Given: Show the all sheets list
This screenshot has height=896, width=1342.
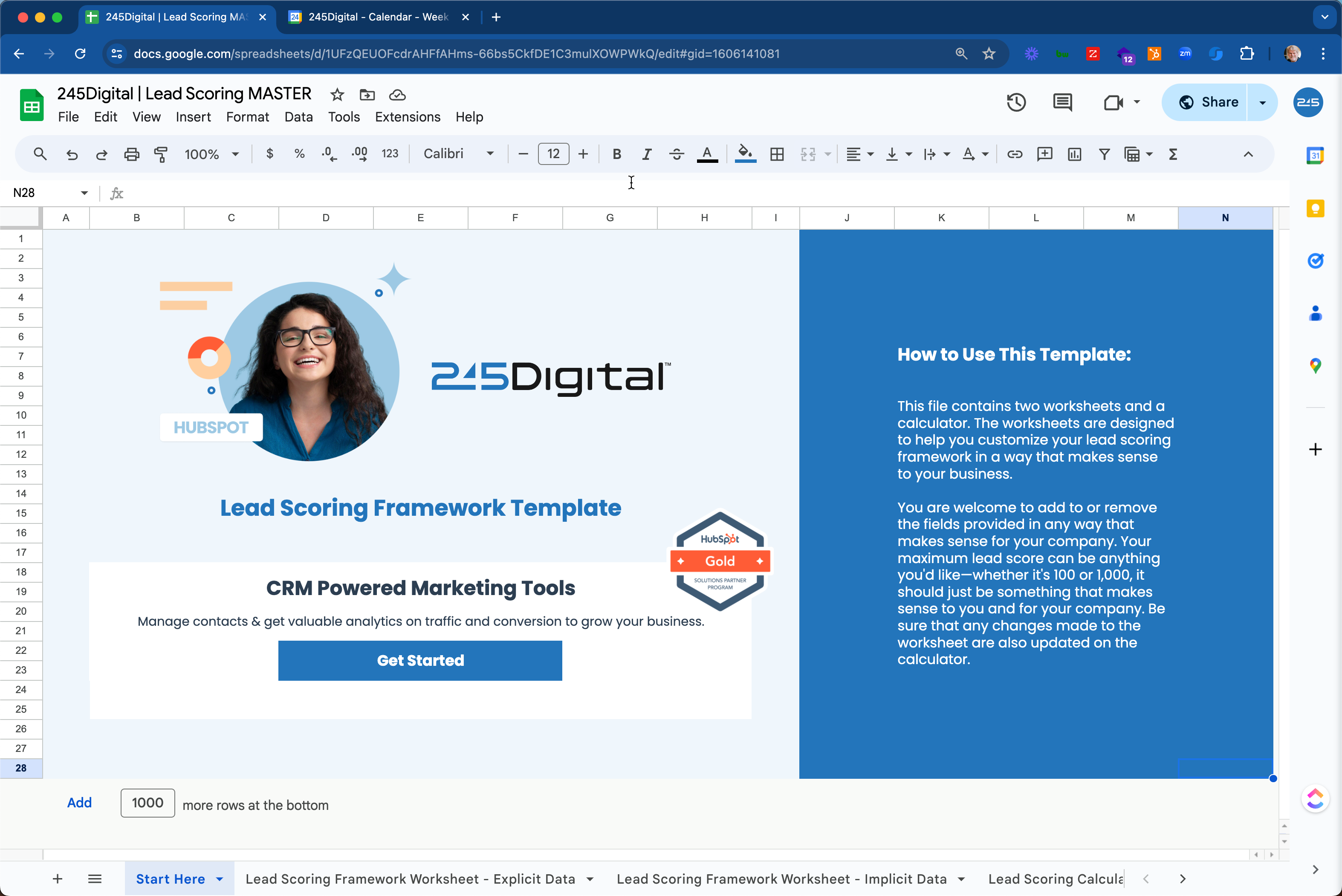Looking at the screenshot, I should 95,879.
